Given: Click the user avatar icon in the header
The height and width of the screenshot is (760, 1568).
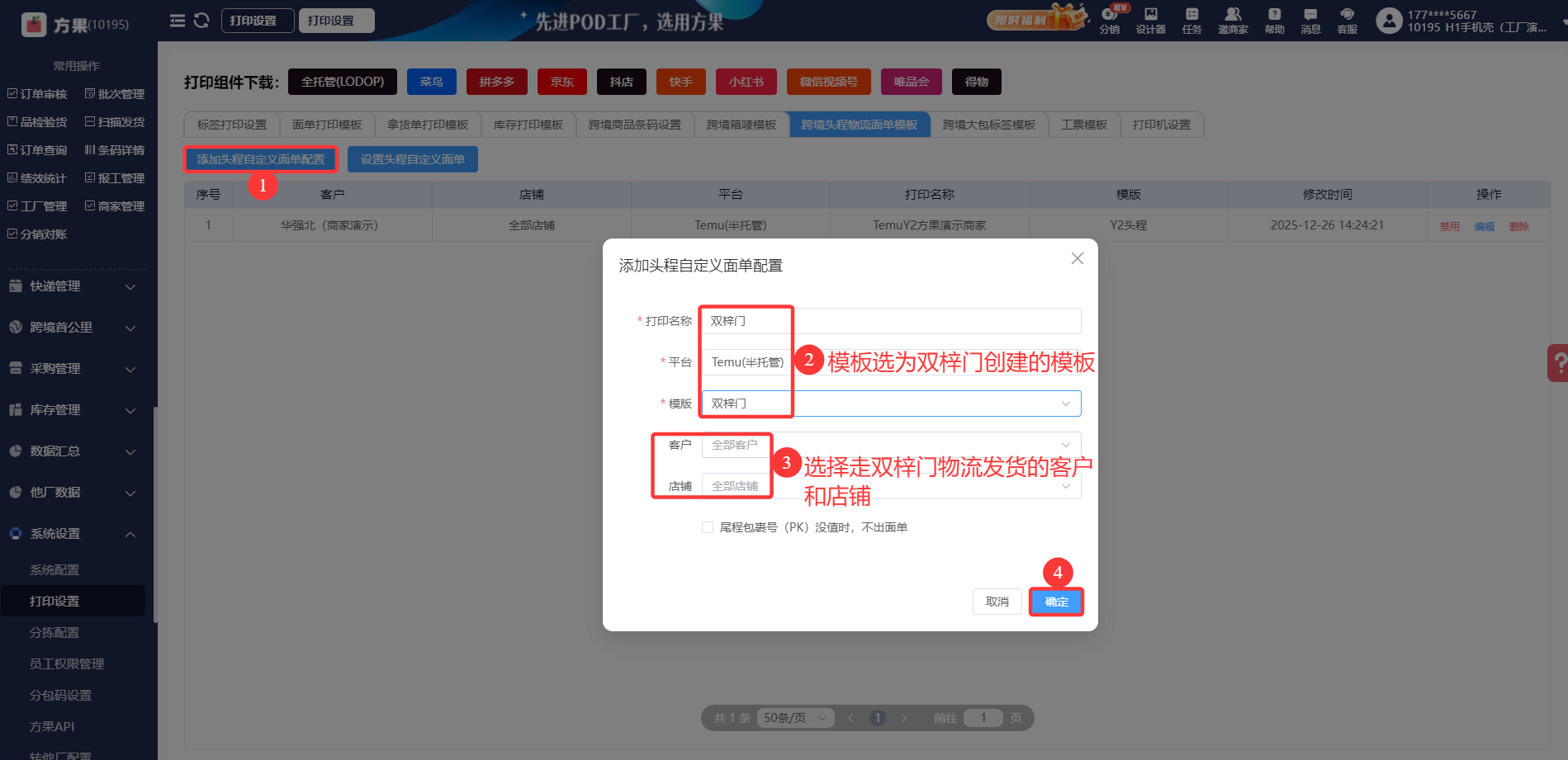Looking at the screenshot, I should pyautogui.click(x=1389, y=21).
